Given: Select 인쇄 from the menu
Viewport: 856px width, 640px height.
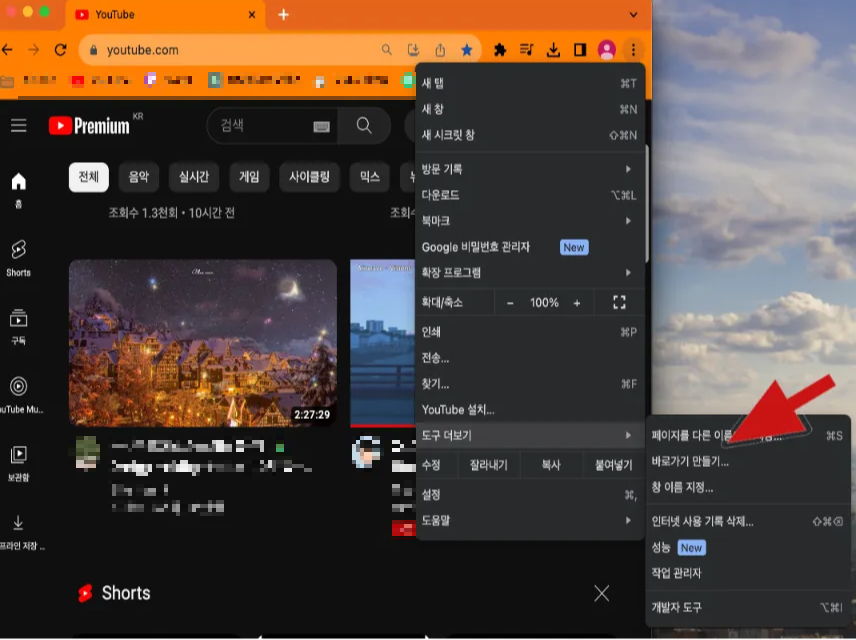Looking at the screenshot, I should (530, 332).
